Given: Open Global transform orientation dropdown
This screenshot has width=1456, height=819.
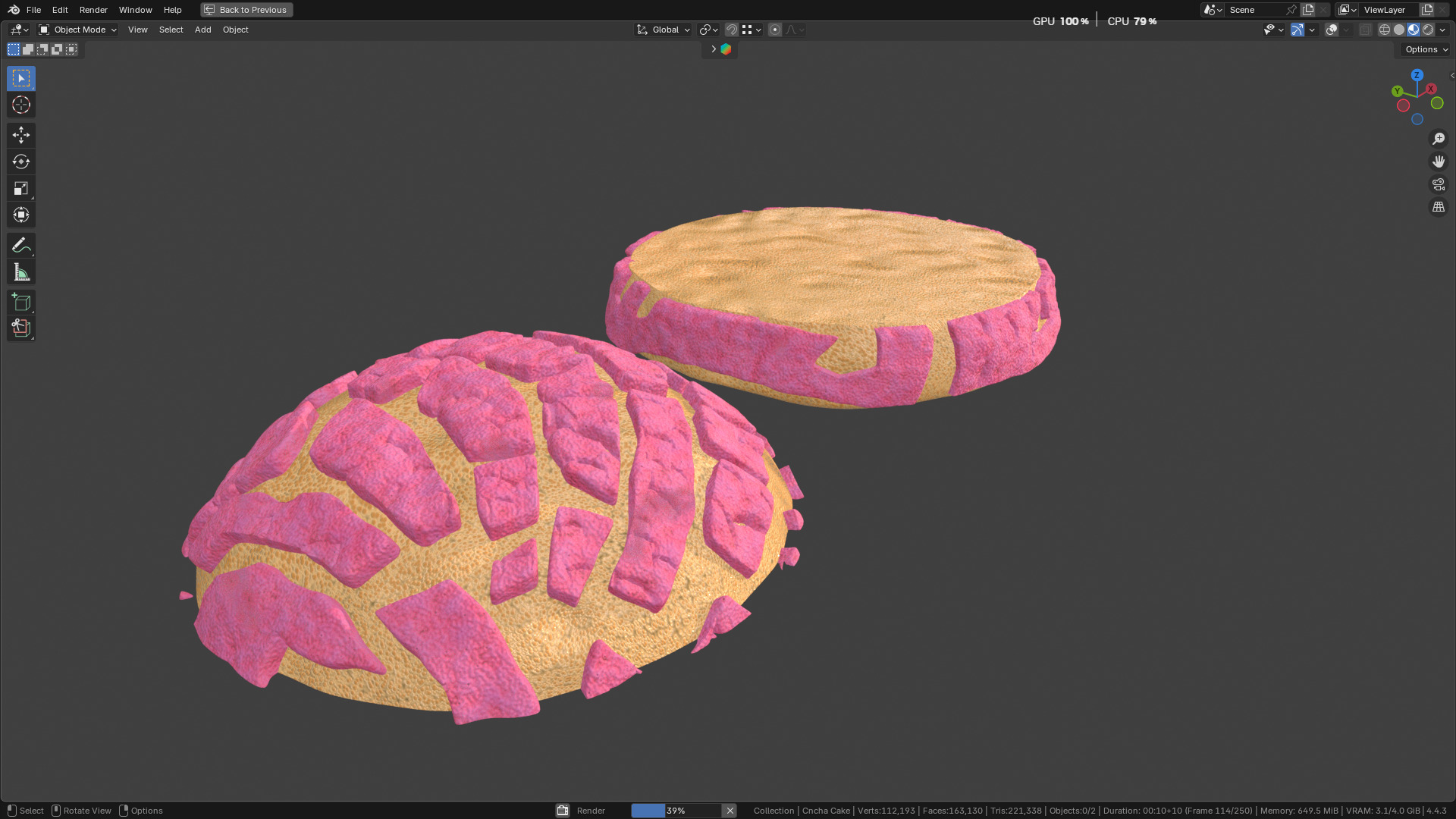Looking at the screenshot, I should click(664, 30).
